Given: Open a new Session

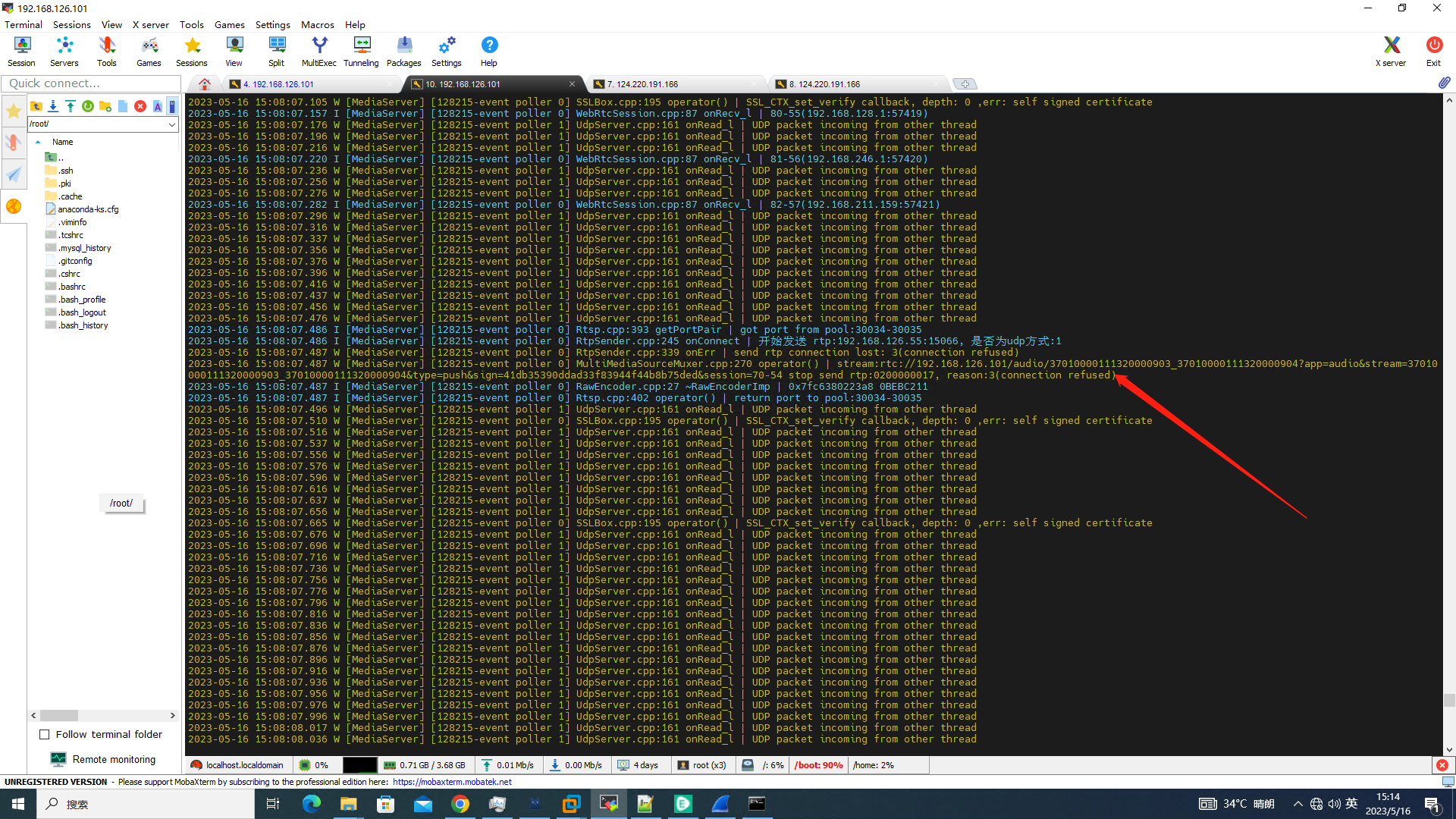Looking at the screenshot, I should pyautogui.click(x=21, y=51).
